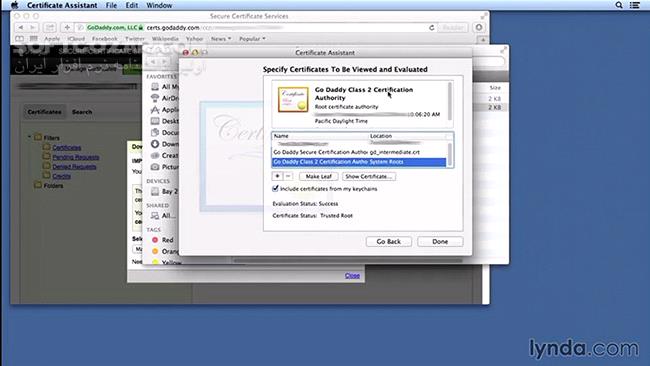This screenshot has width=650, height=366.
Task: Open the Pending Requests folder link
Action: [x=75, y=157]
